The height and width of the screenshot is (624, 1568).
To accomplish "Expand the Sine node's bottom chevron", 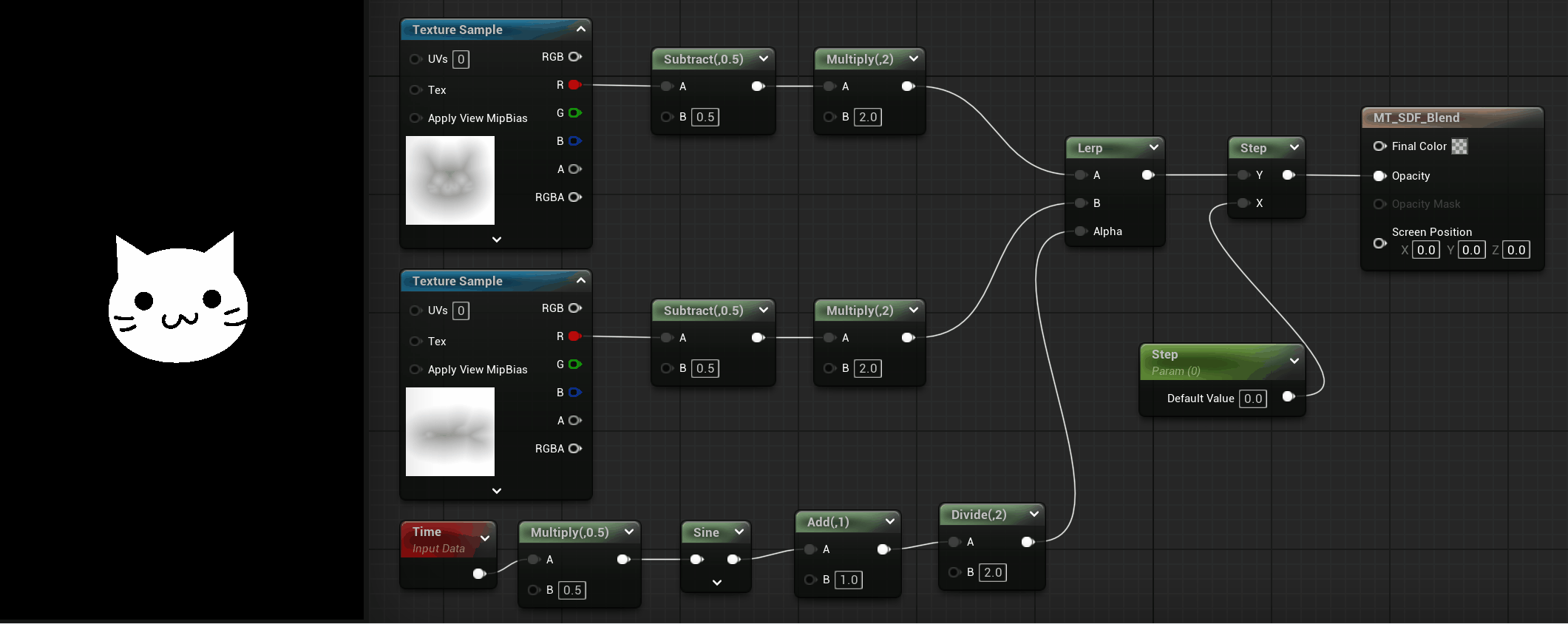I will (716, 583).
